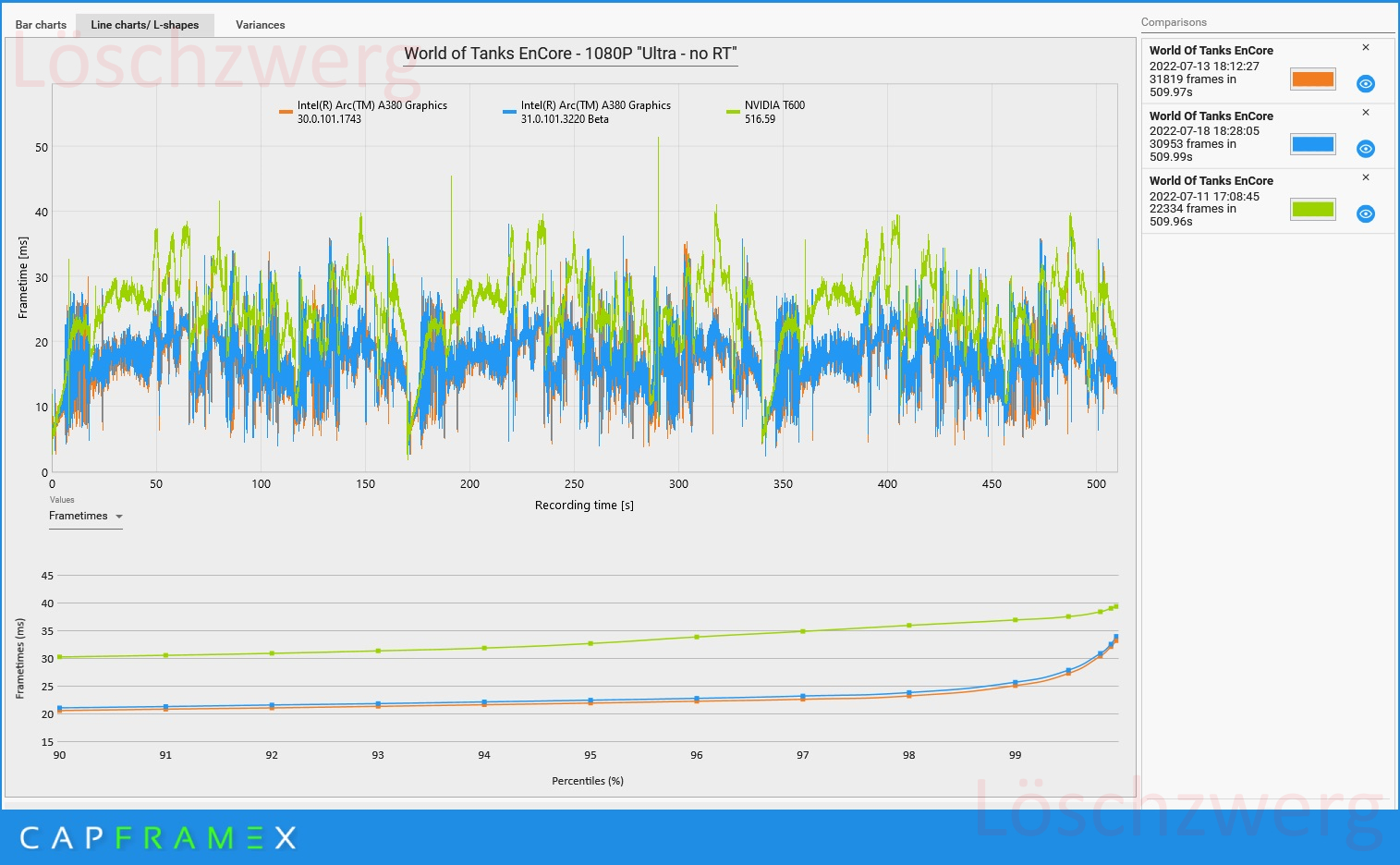Screen dimensions: 1400x865
Task: Click the Percentiles (%) axis label
Action: [x=588, y=781]
